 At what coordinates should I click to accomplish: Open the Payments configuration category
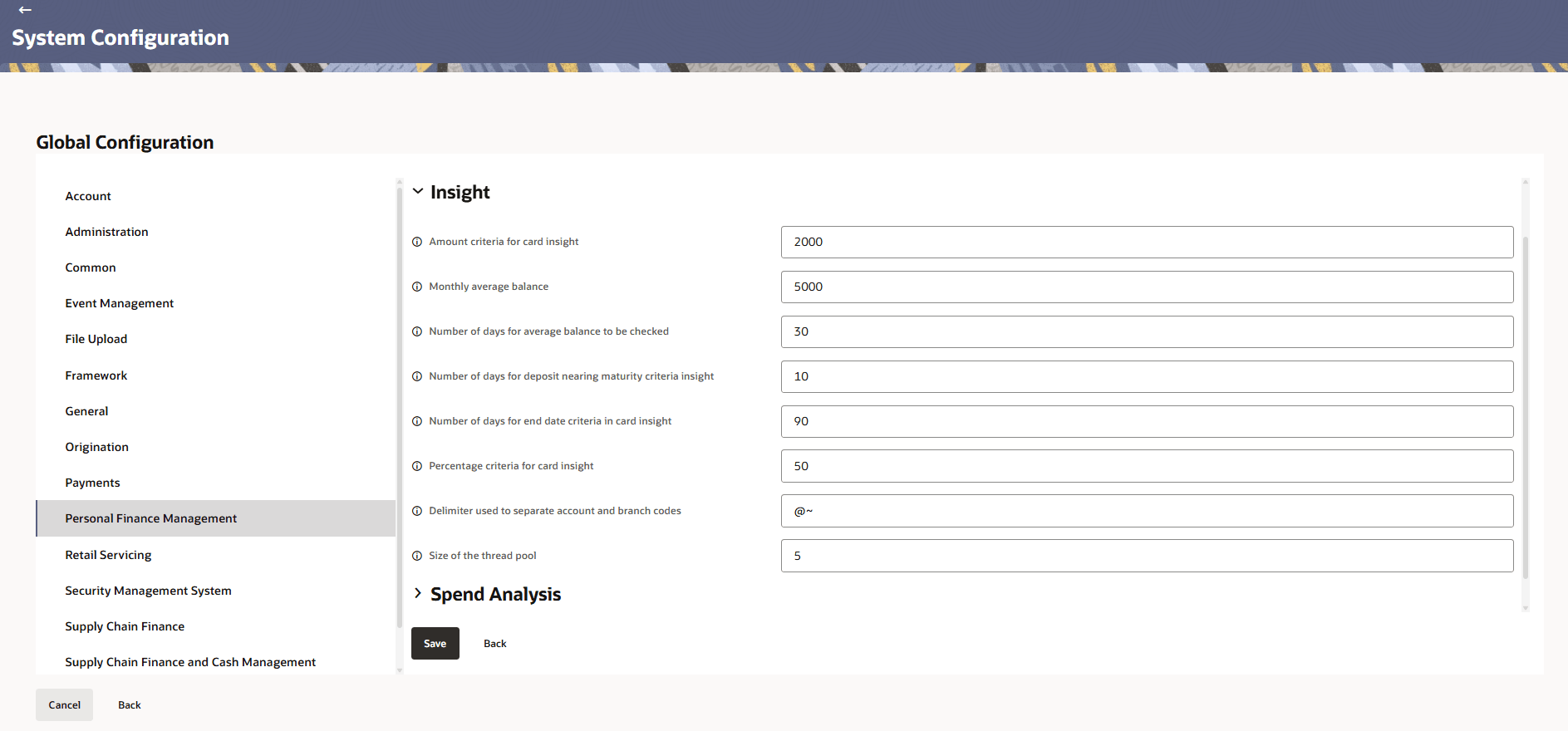click(92, 483)
